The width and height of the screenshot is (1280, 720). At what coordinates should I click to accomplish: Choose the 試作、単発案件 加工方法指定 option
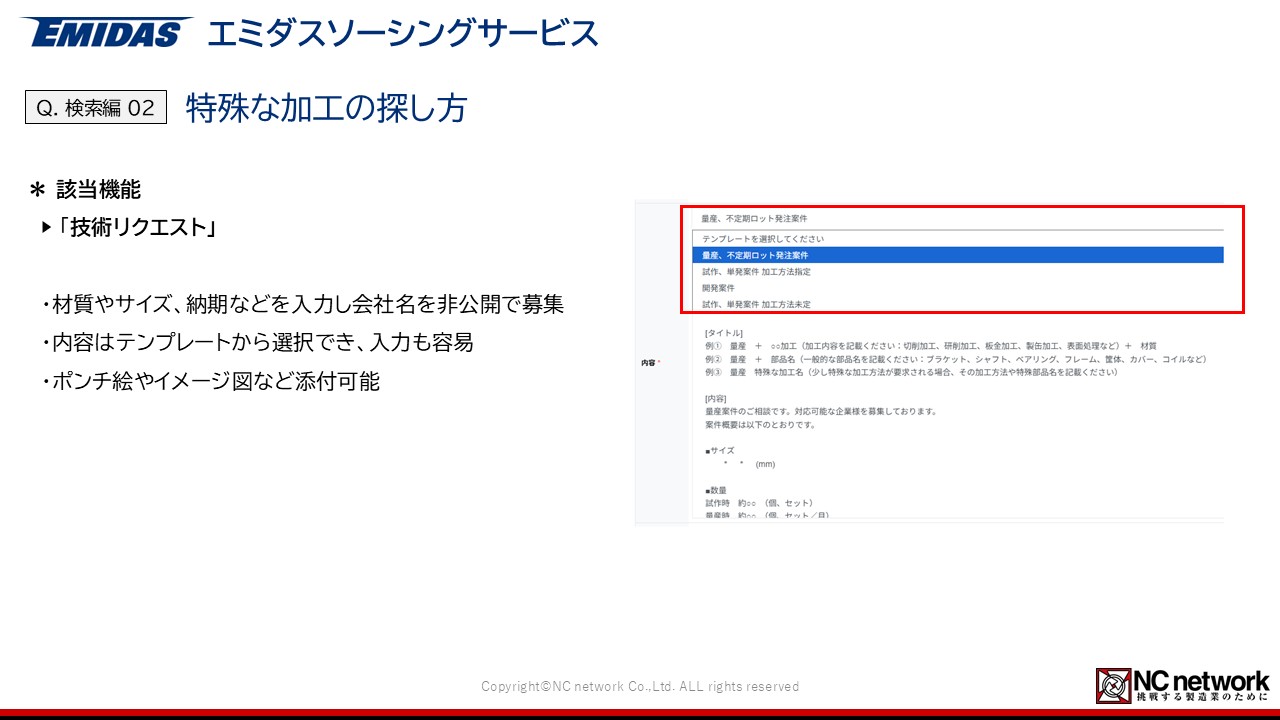click(756, 271)
